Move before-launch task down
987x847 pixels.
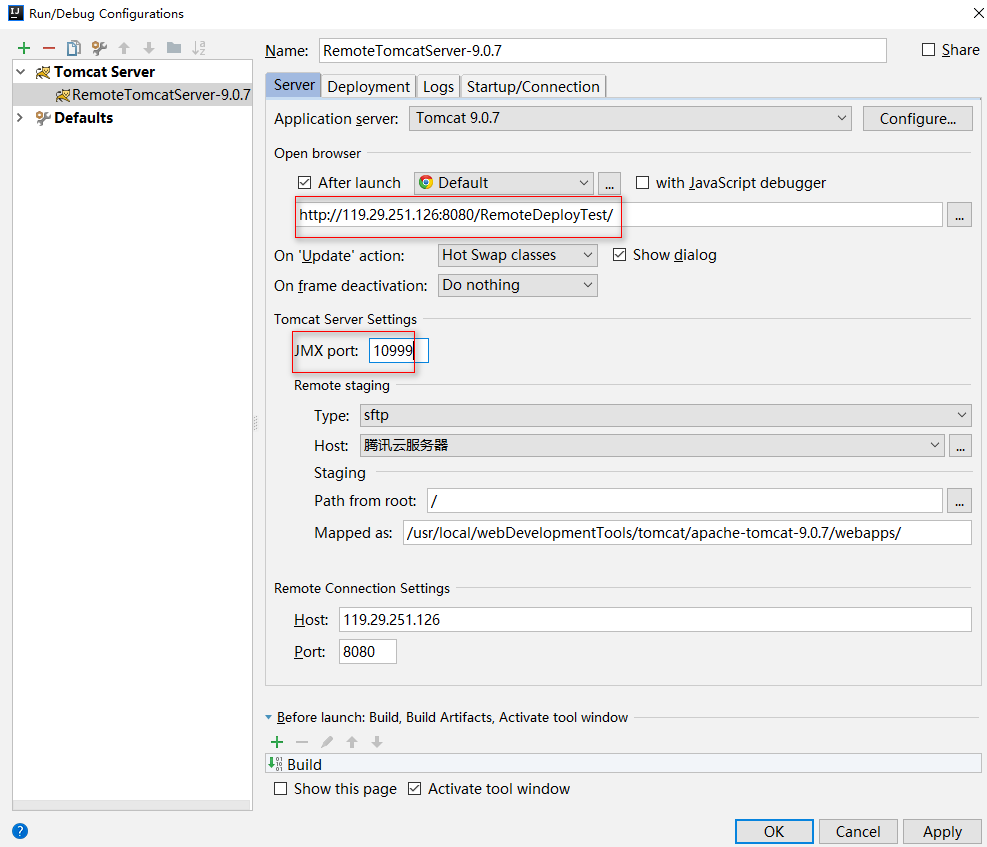coord(377,742)
